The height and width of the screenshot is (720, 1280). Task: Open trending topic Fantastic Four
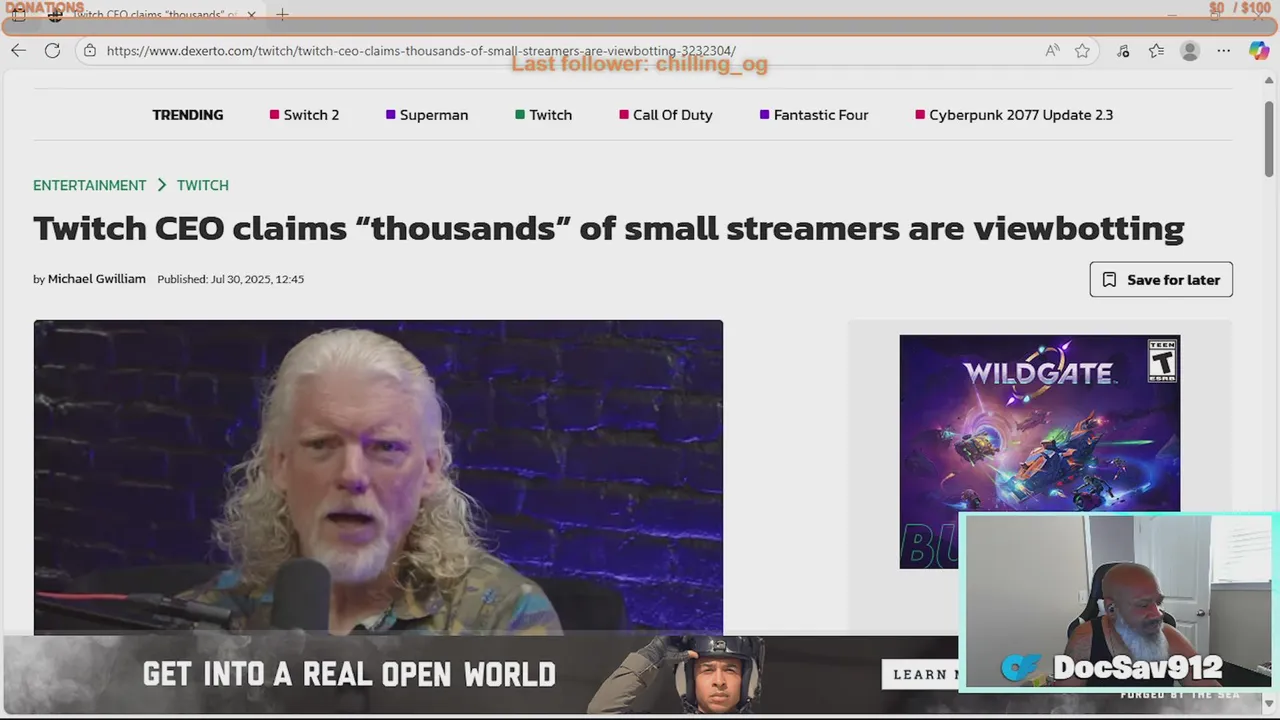814,115
